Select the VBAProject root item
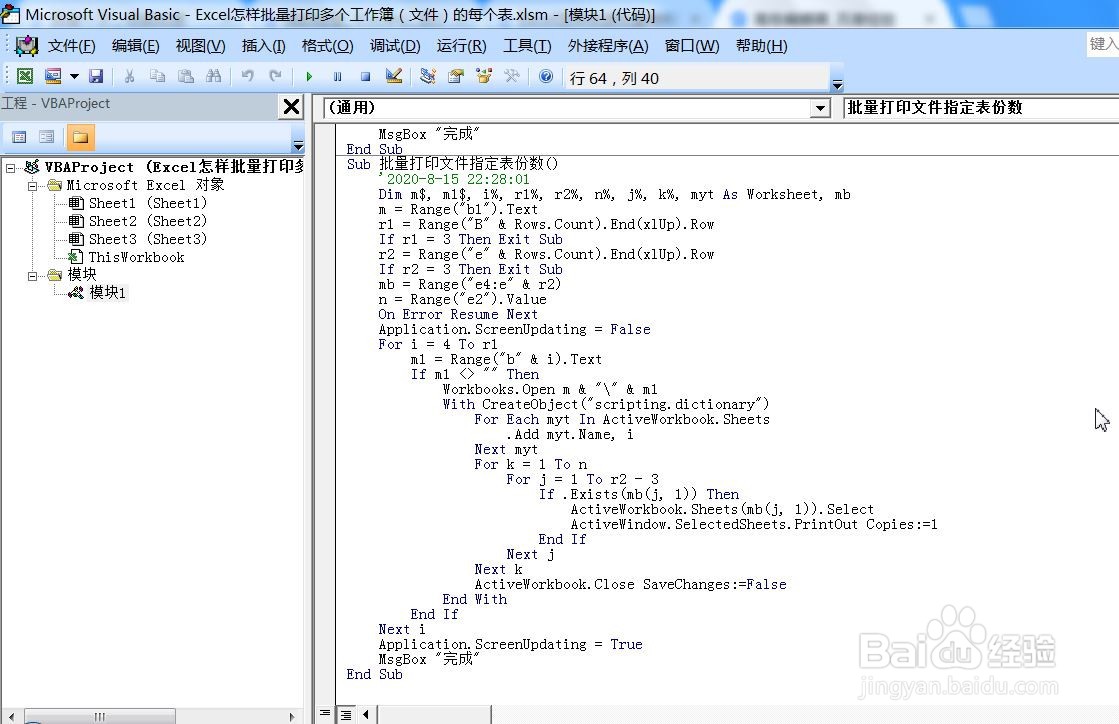The image size is (1119, 724). (174, 167)
